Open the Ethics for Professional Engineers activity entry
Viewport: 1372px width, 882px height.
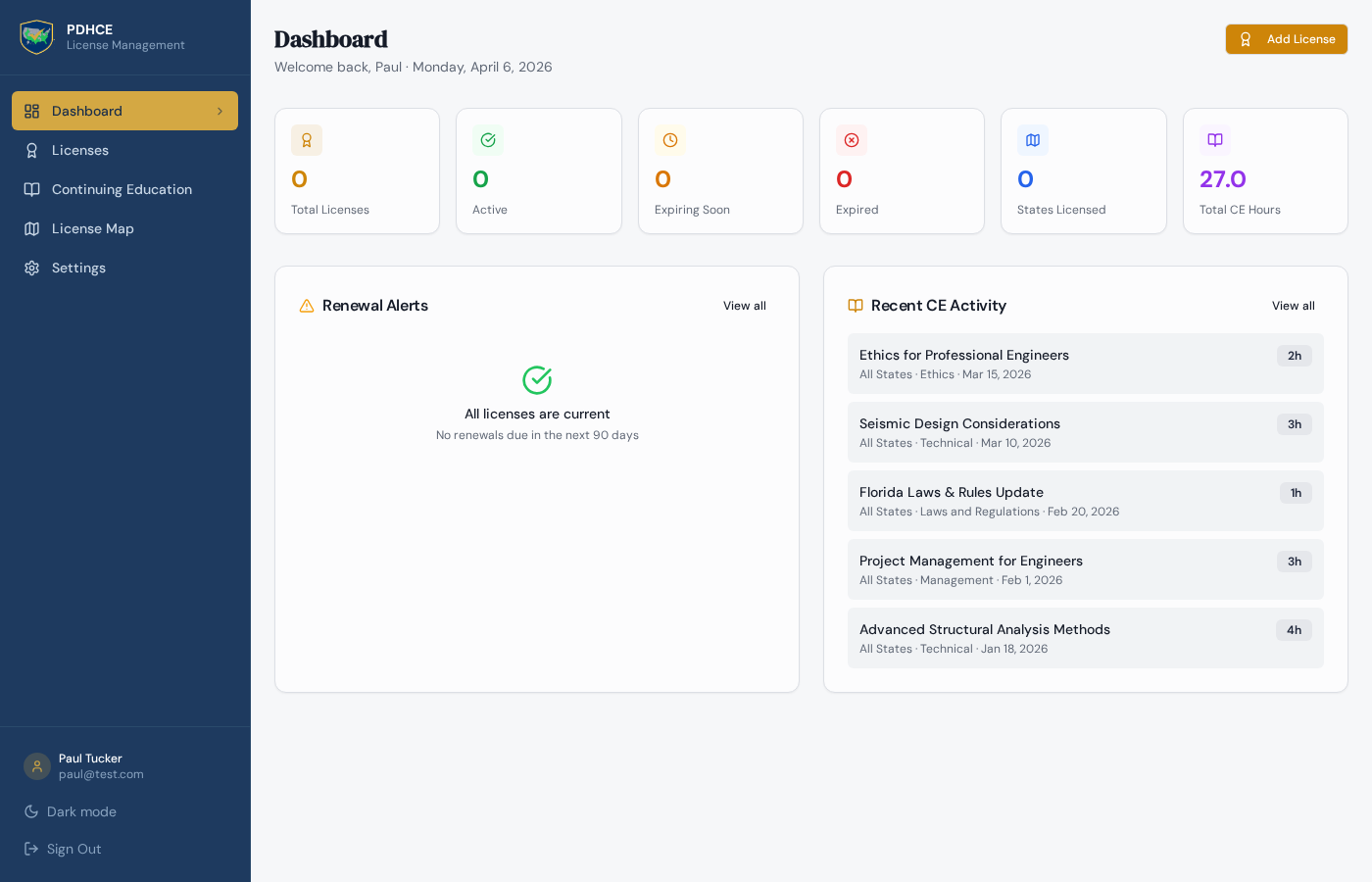pyautogui.click(x=1086, y=363)
